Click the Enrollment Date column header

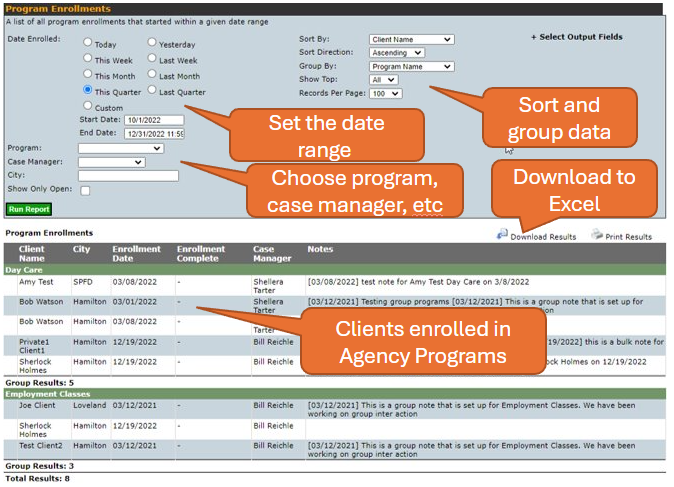tap(129, 253)
